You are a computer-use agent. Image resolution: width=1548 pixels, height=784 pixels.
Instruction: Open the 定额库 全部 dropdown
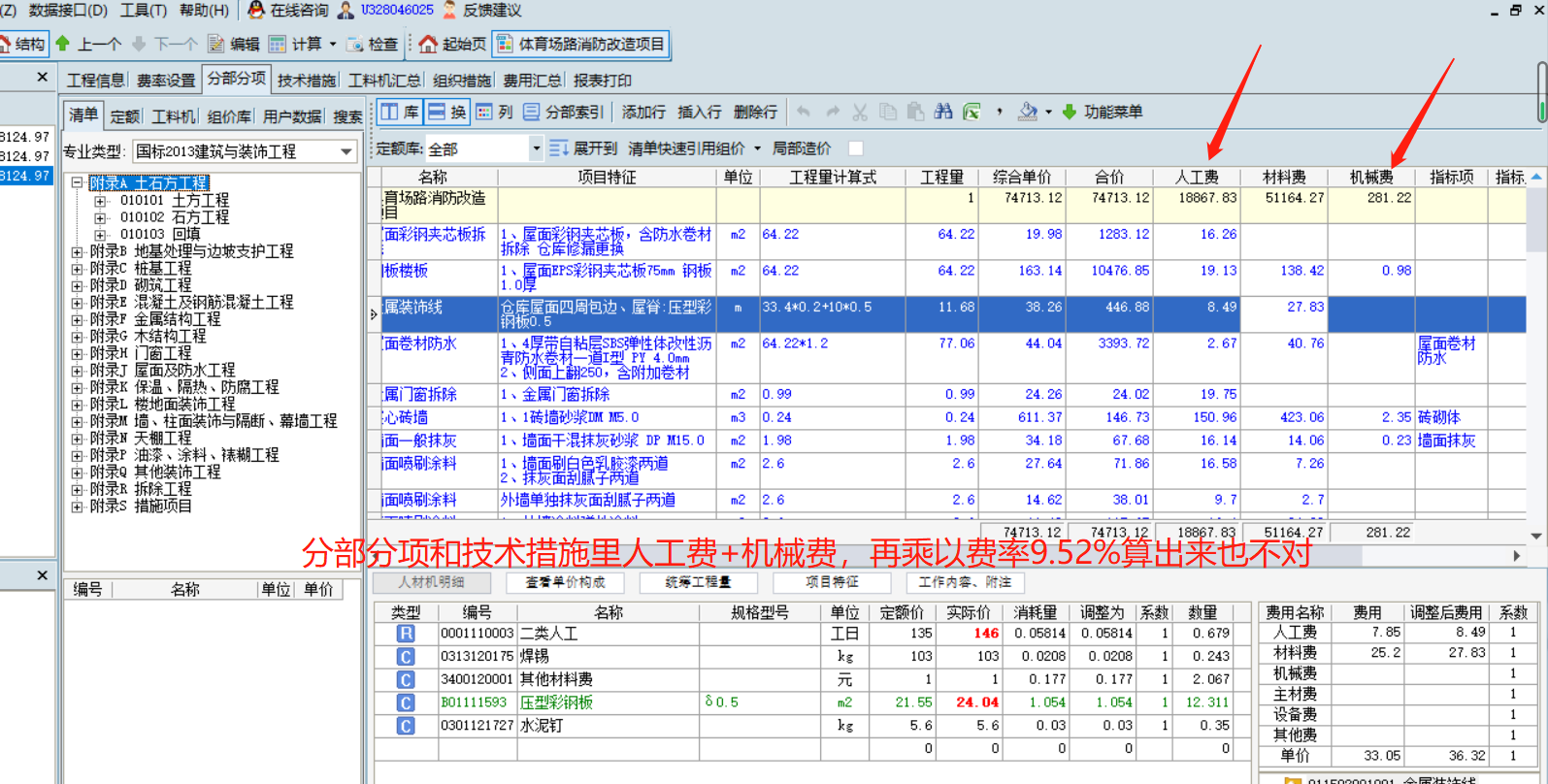536,148
